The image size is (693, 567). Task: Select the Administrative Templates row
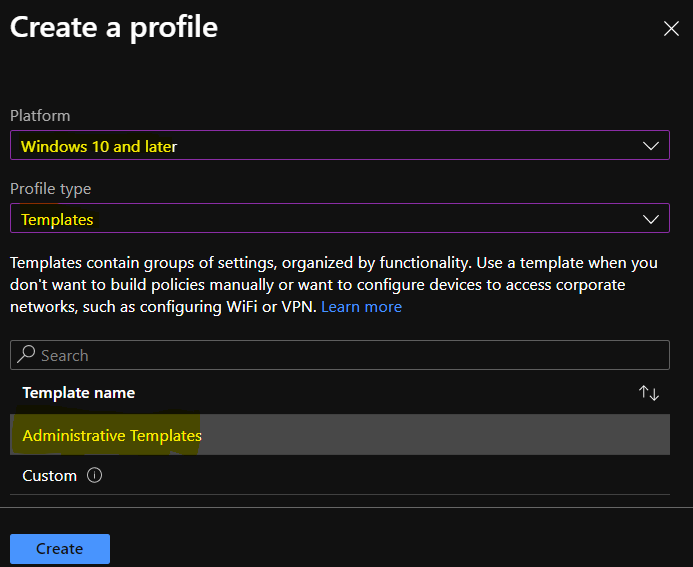(340, 435)
